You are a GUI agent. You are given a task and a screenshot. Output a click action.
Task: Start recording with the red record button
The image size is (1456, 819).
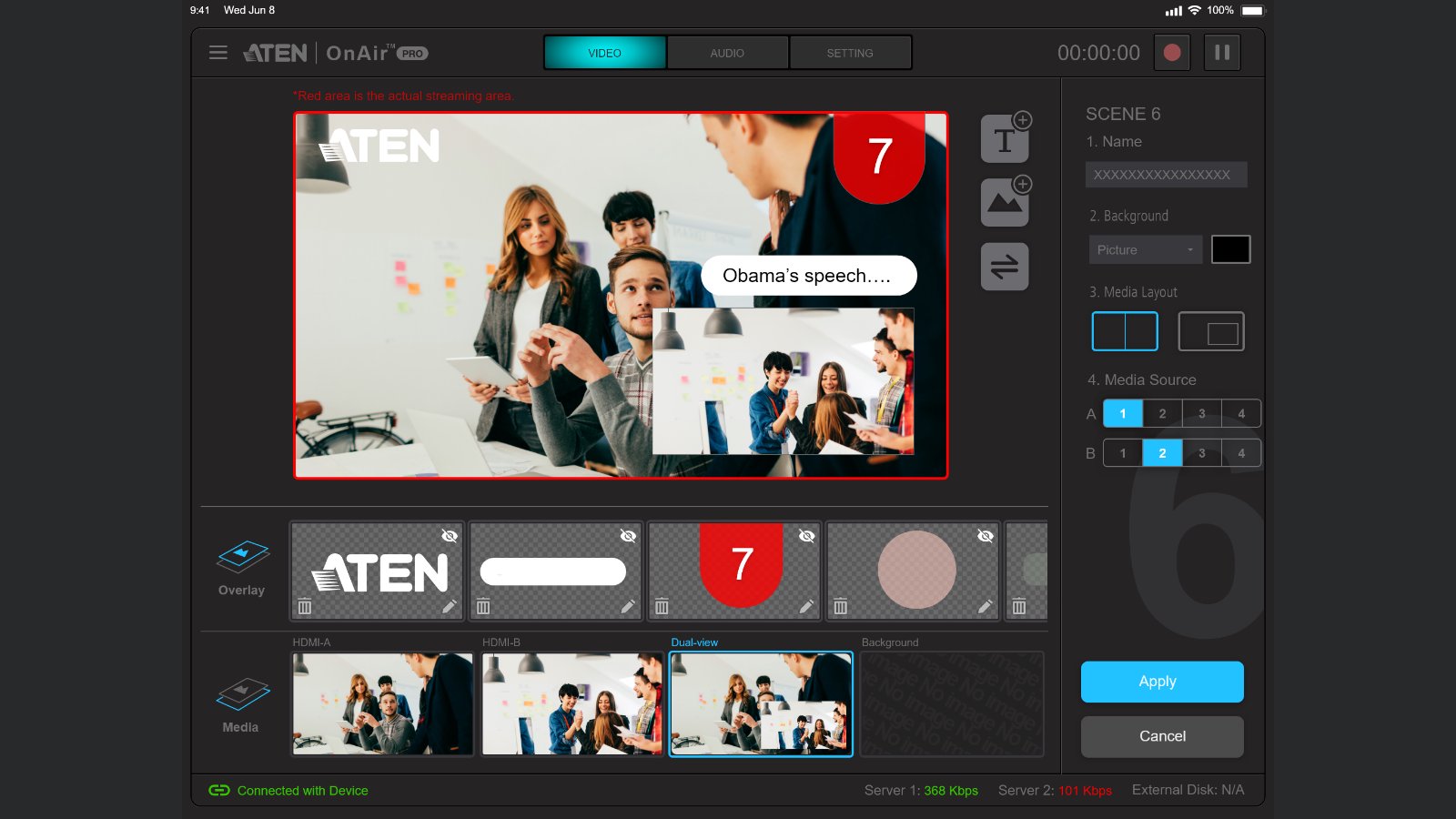pos(1172,53)
